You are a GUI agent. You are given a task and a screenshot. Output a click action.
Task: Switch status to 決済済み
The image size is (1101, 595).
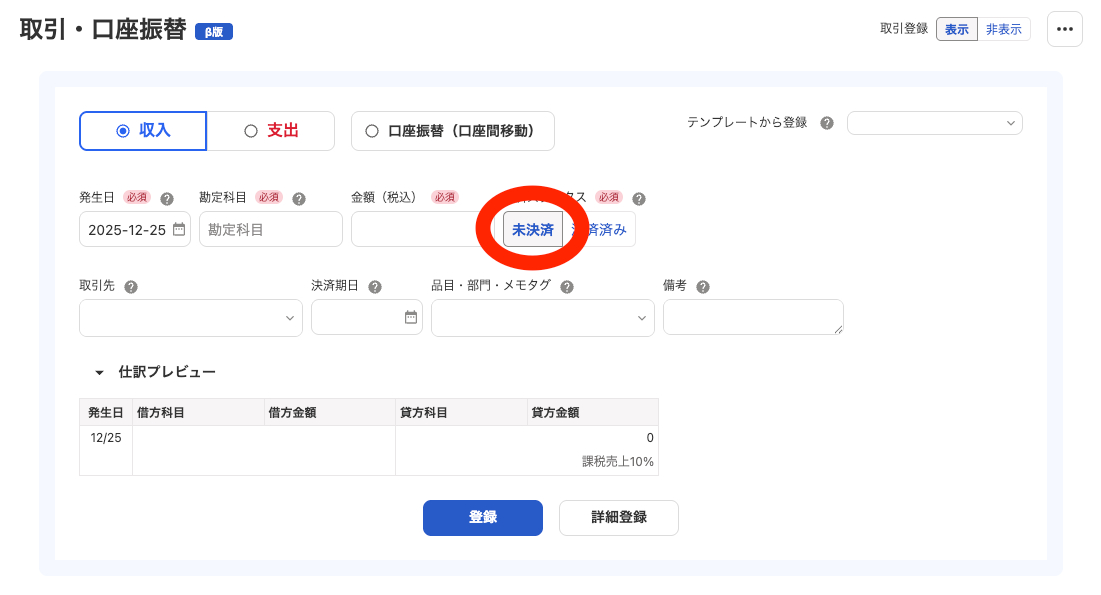598,229
